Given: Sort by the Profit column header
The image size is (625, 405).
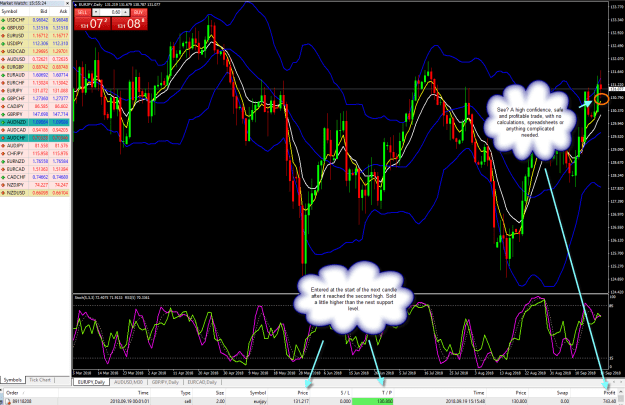Looking at the screenshot, I should (609, 393).
